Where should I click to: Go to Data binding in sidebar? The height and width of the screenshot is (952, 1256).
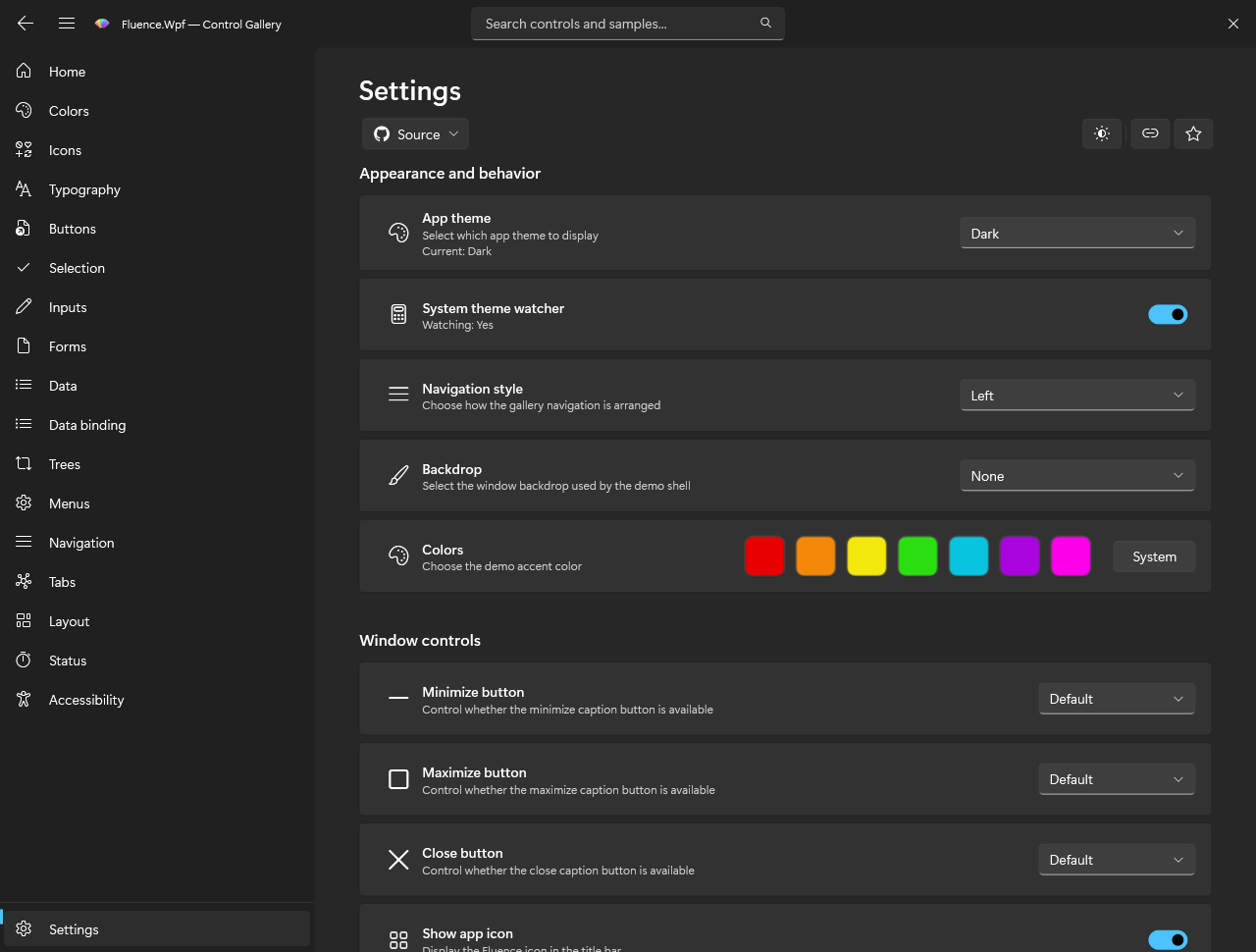tap(157, 425)
